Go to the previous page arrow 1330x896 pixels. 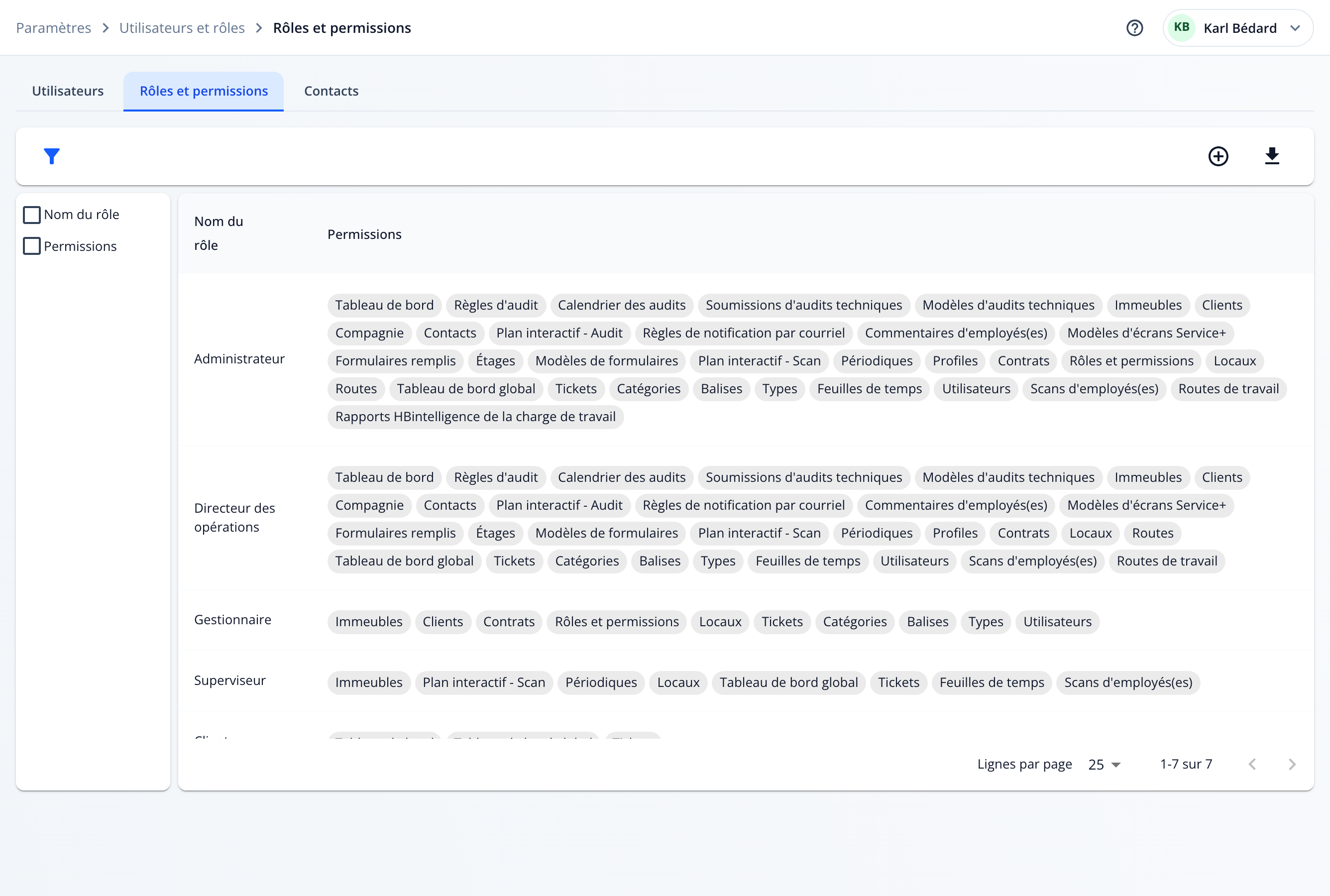(1252, 764)
